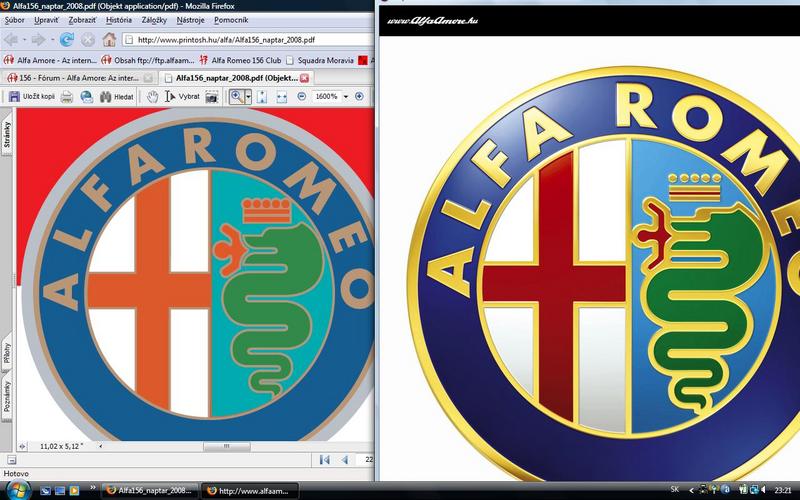Viewport: 800px width, 500px height.
Task: Click the zoom out minus button
Action: pyautogui.click(x=302, y=96)
